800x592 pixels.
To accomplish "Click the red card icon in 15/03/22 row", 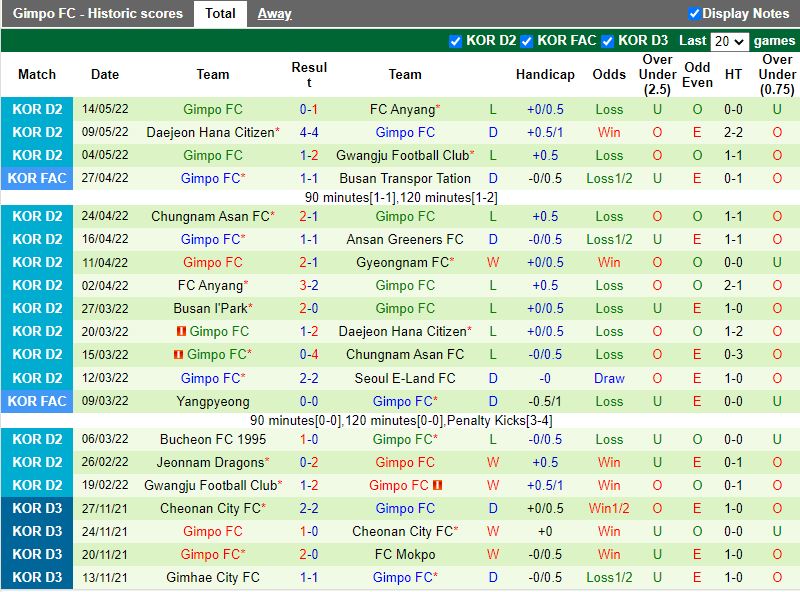I will click(178, 355).
